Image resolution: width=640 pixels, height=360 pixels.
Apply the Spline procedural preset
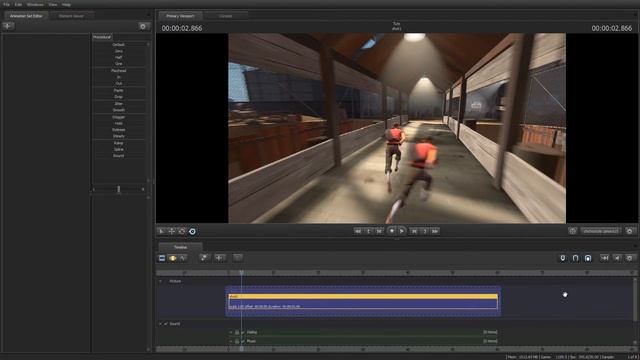click(118, 149)
